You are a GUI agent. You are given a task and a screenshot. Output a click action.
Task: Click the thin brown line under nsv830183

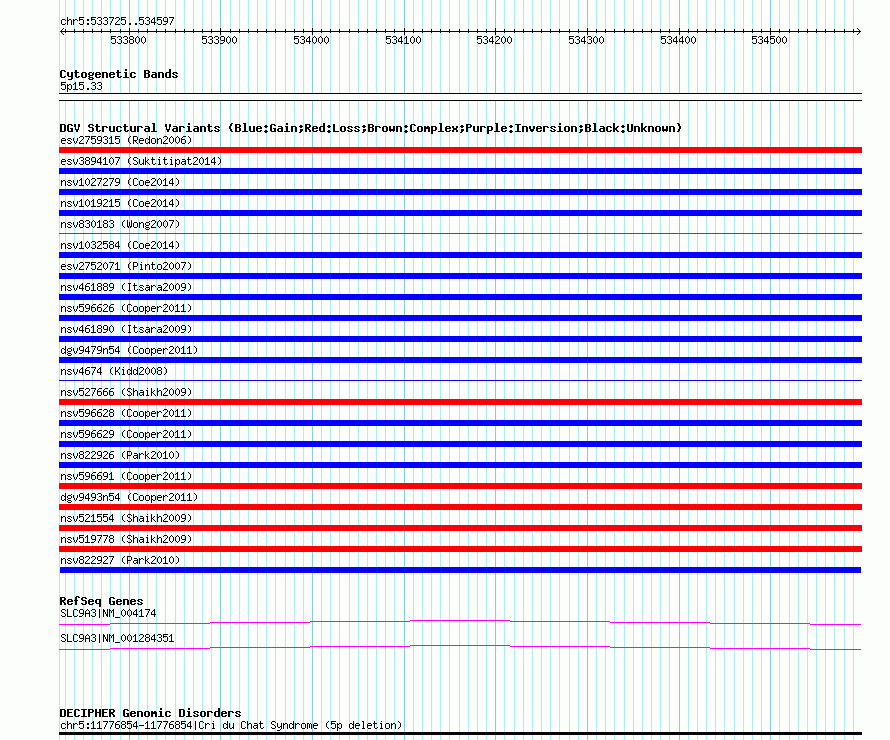point(460,233)
